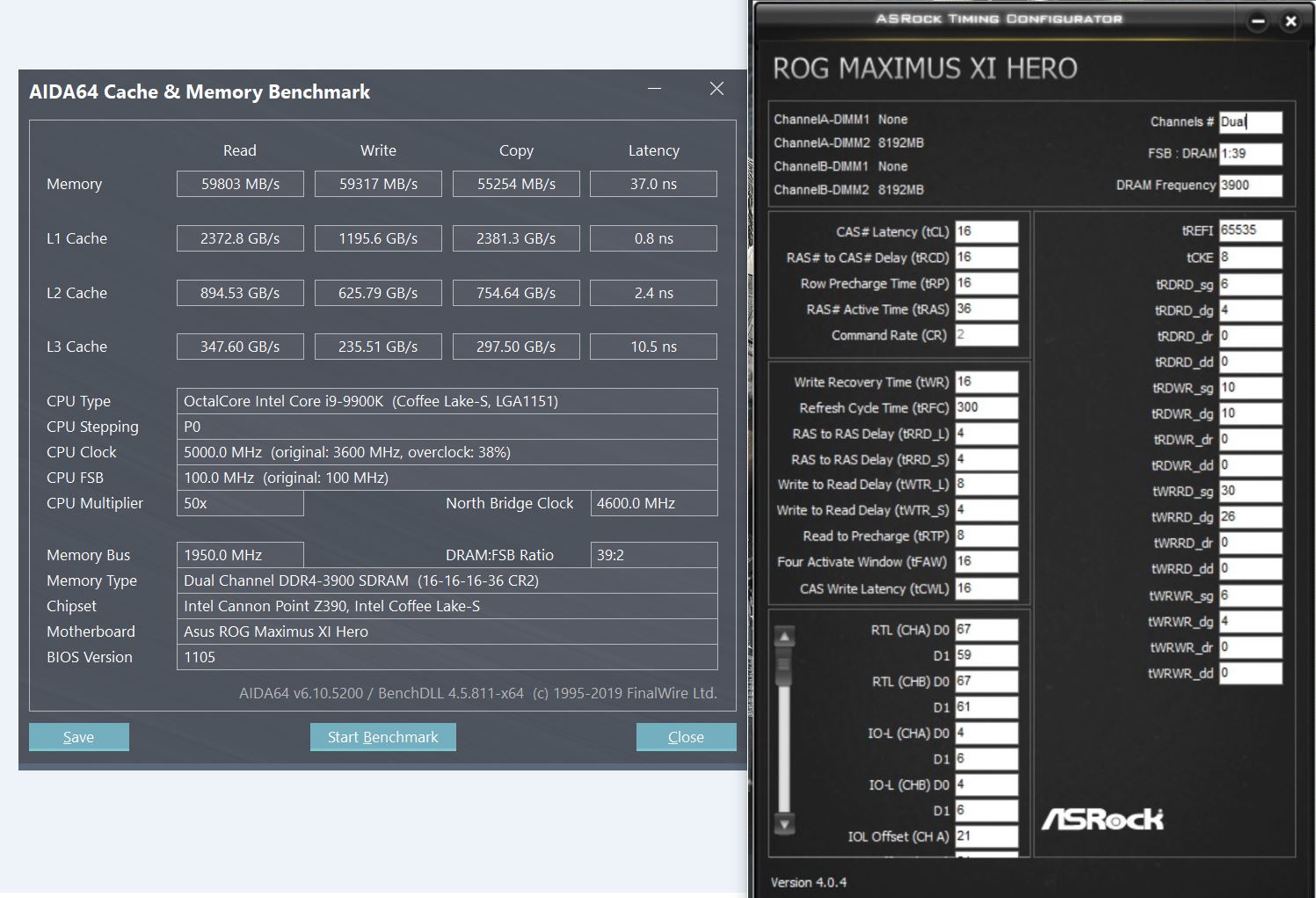Click the tWRWR_dg field

tap(1250, 622)
